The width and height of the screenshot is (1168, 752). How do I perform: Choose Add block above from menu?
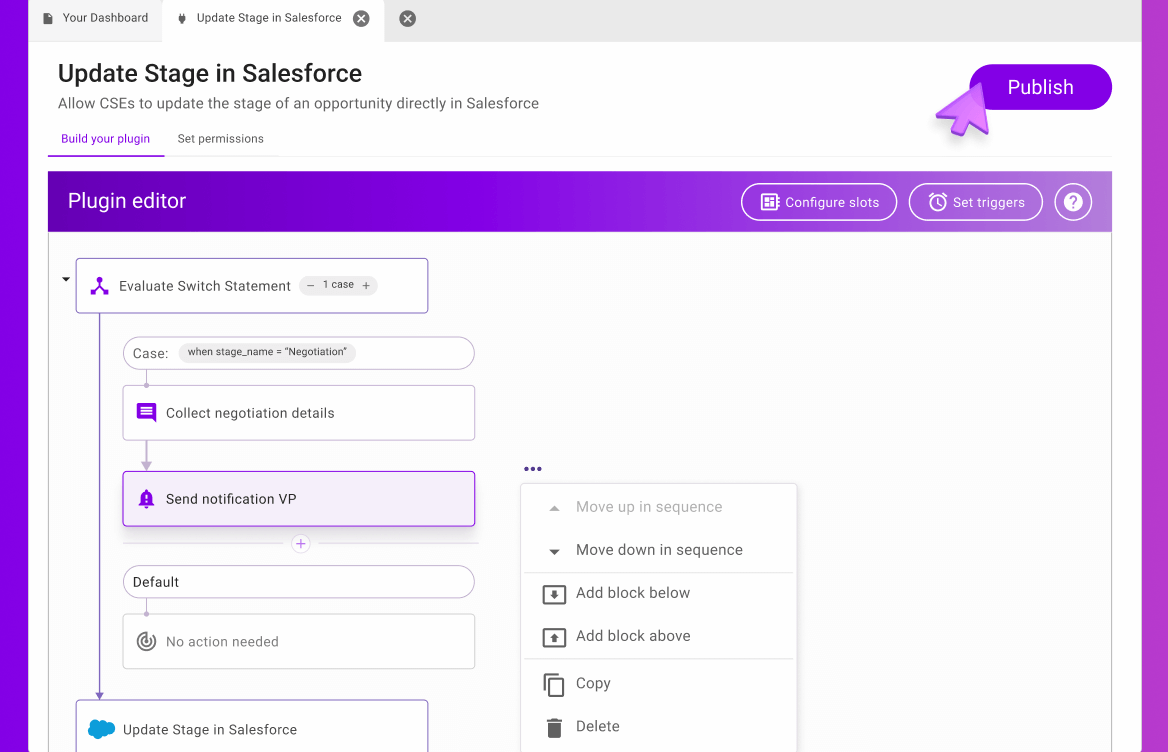click(632, 636)
